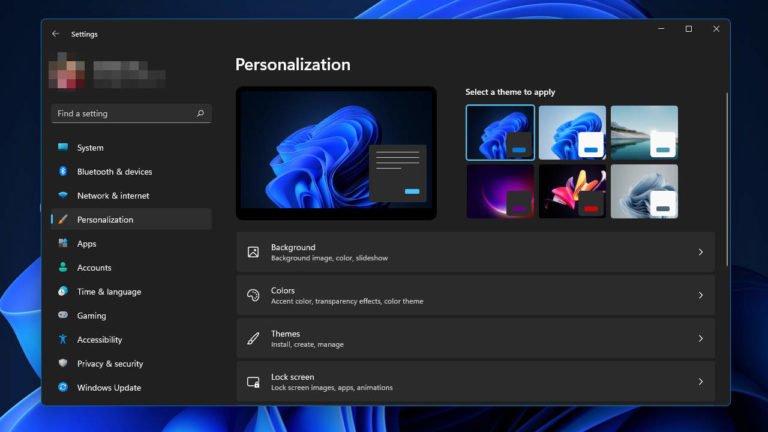The image size is (768, 432).
Task: Click the Themes brush icon
Action: 253,338
